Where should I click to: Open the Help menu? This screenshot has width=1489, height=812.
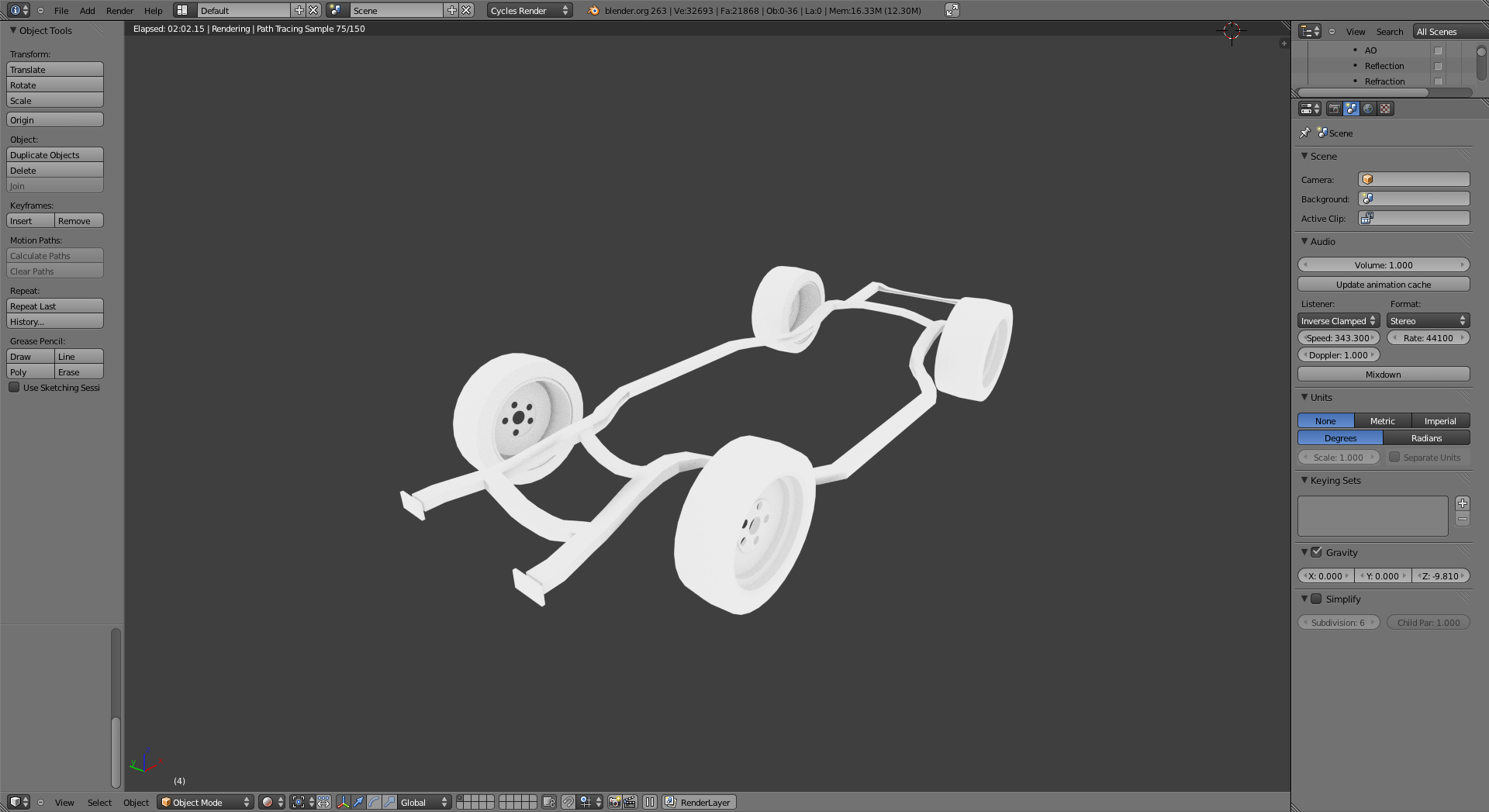tap(154, 10)
